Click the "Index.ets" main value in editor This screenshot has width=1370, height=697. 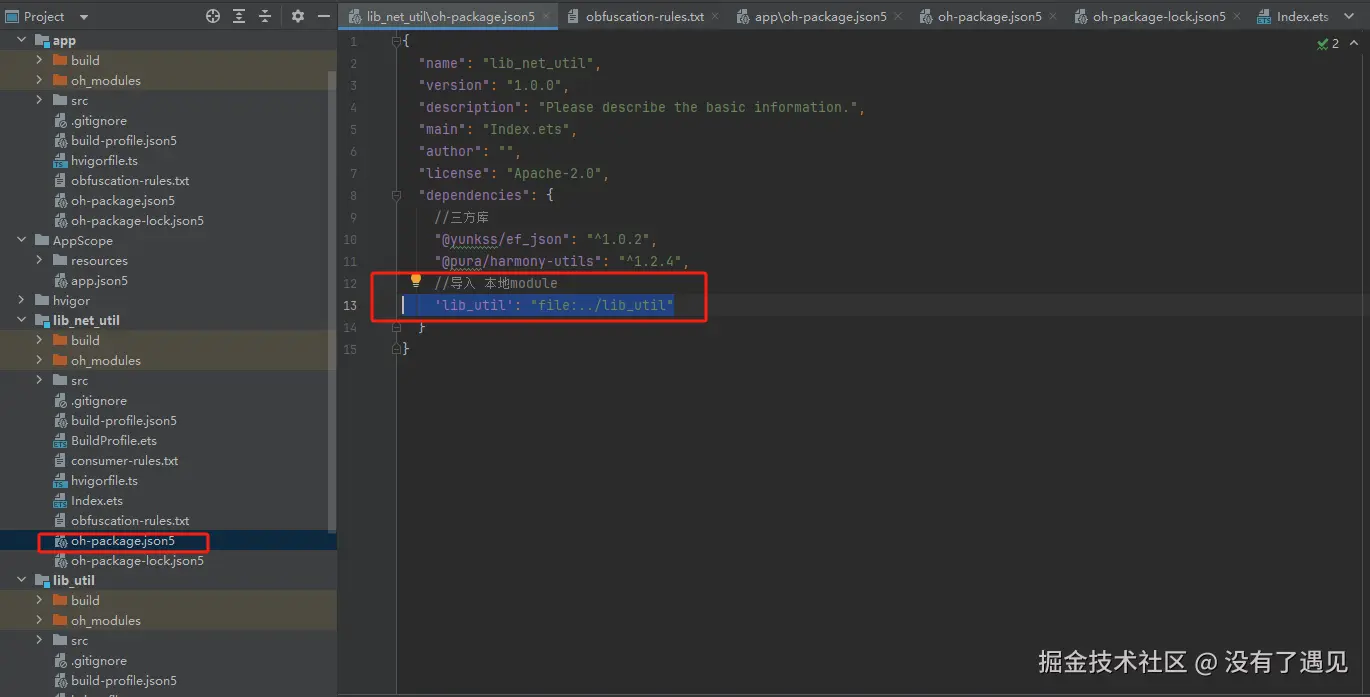[527, 129]
